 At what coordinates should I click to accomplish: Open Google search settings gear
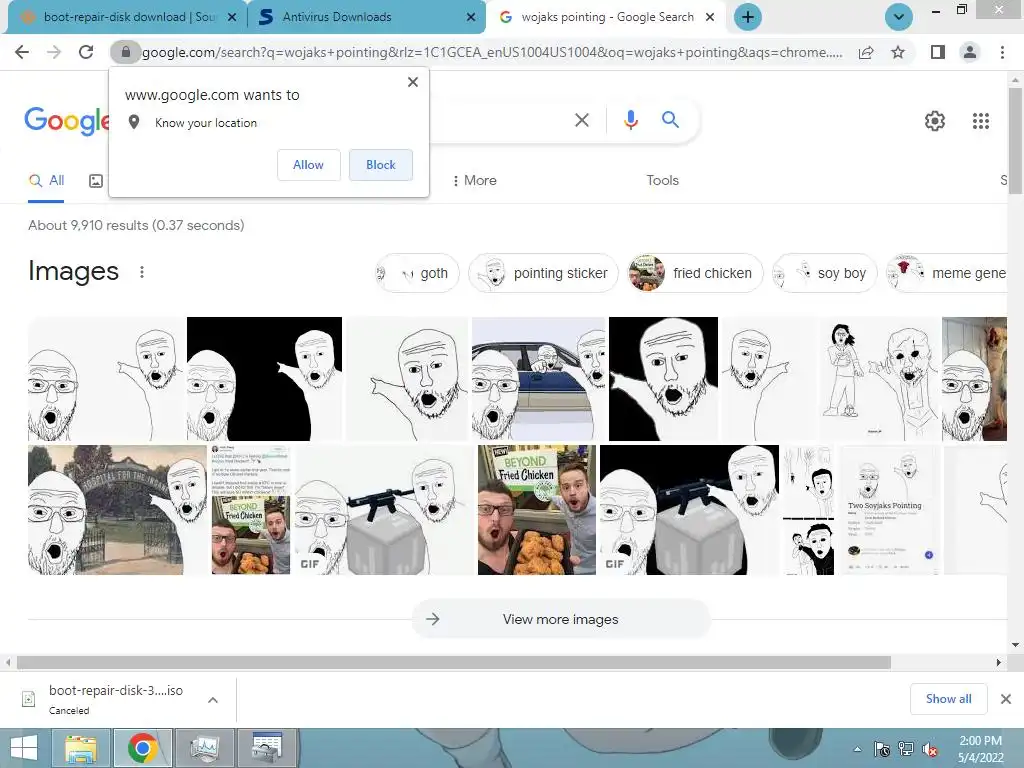(x=935, y=121)
